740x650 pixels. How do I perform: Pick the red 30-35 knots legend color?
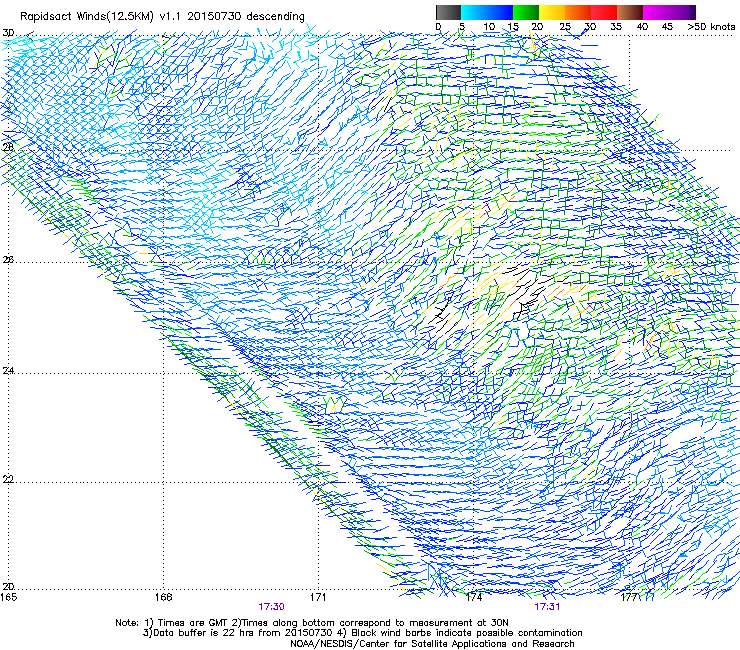604,12
